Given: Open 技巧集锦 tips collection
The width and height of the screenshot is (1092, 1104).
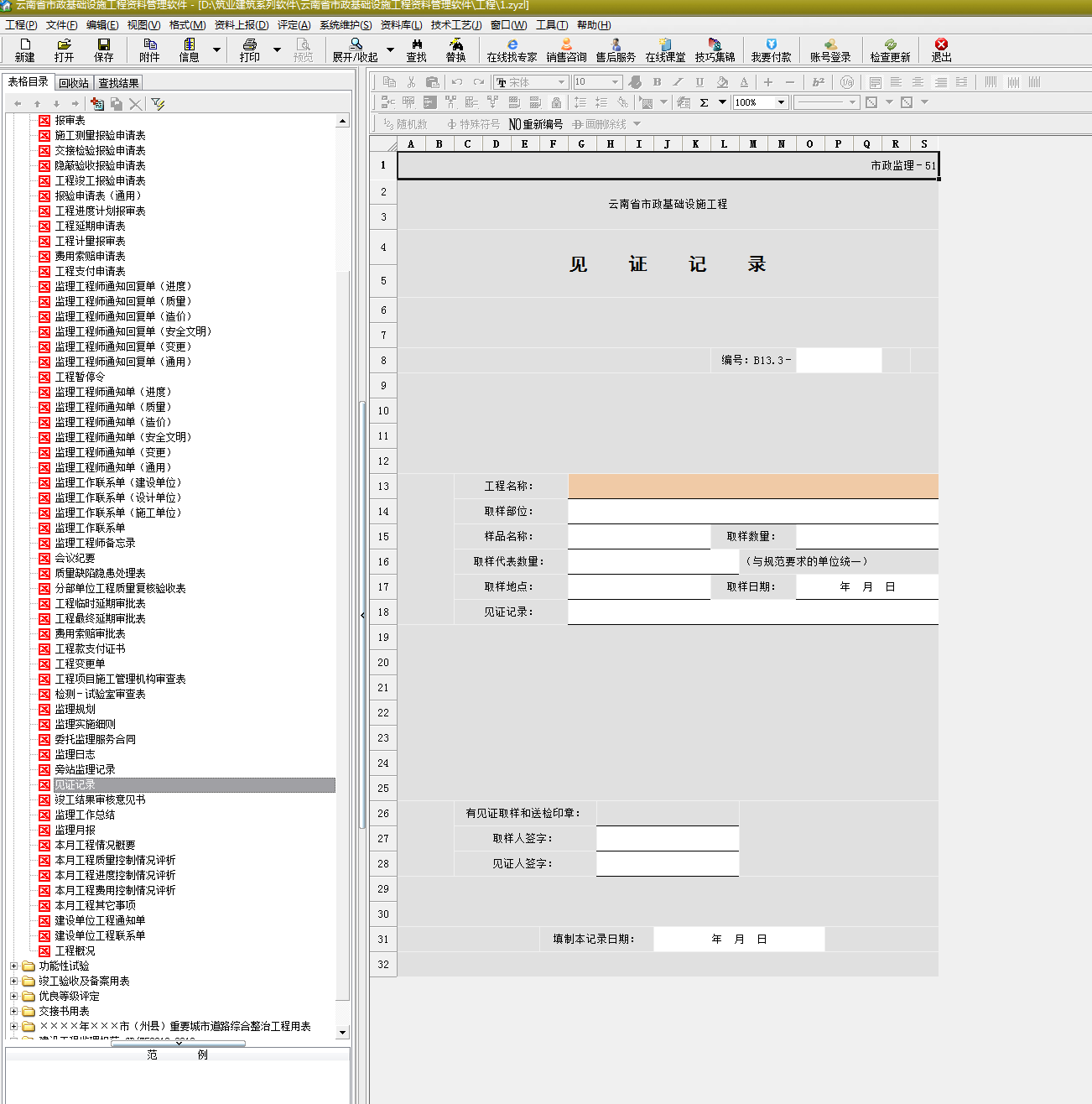Looking at the screenshot, I should click(715, 49).
